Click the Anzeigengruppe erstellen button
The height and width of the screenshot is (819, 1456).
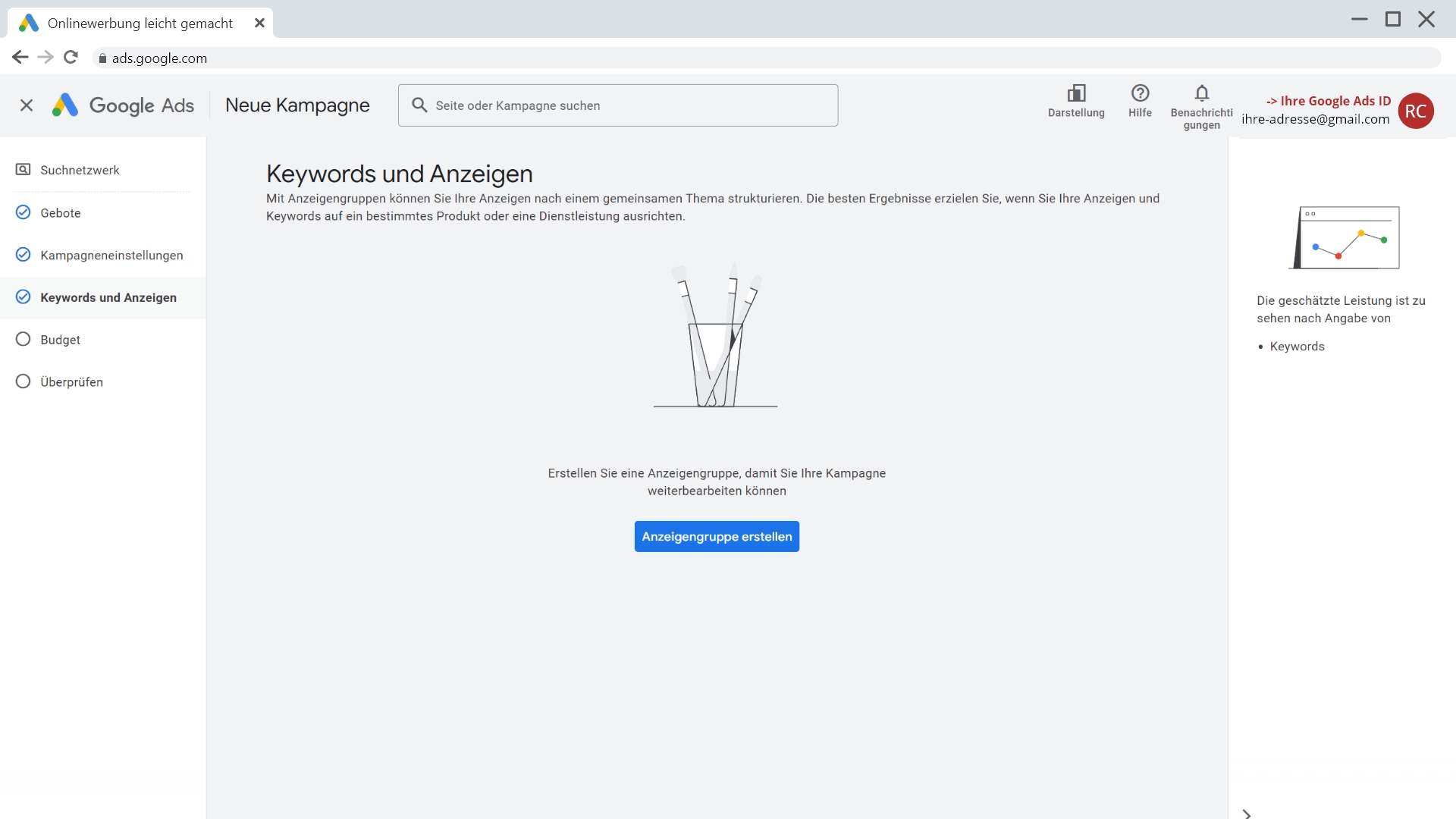pyautogui.click(x=717, y=536)
